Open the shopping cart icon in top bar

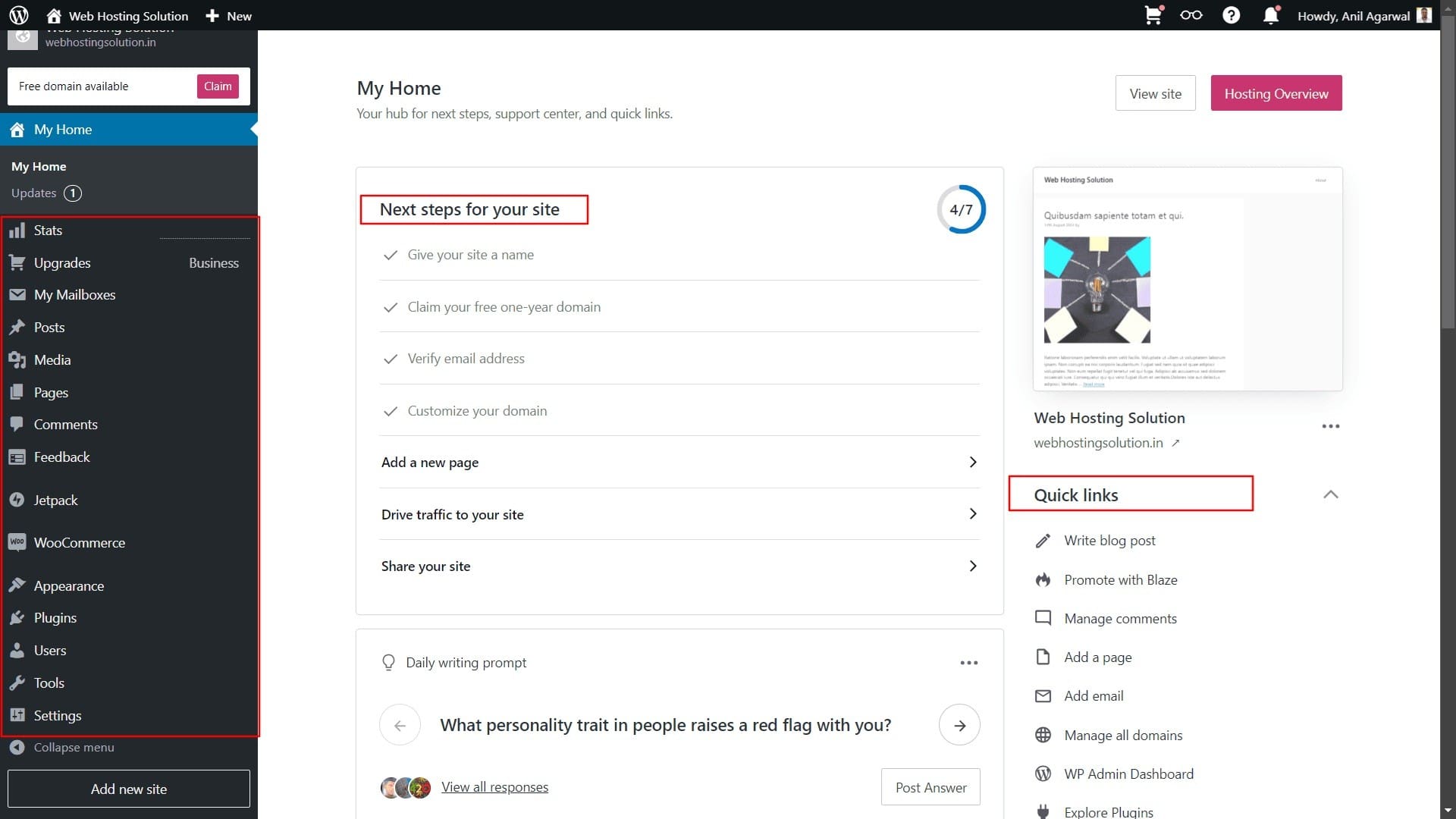[1153, 15]
